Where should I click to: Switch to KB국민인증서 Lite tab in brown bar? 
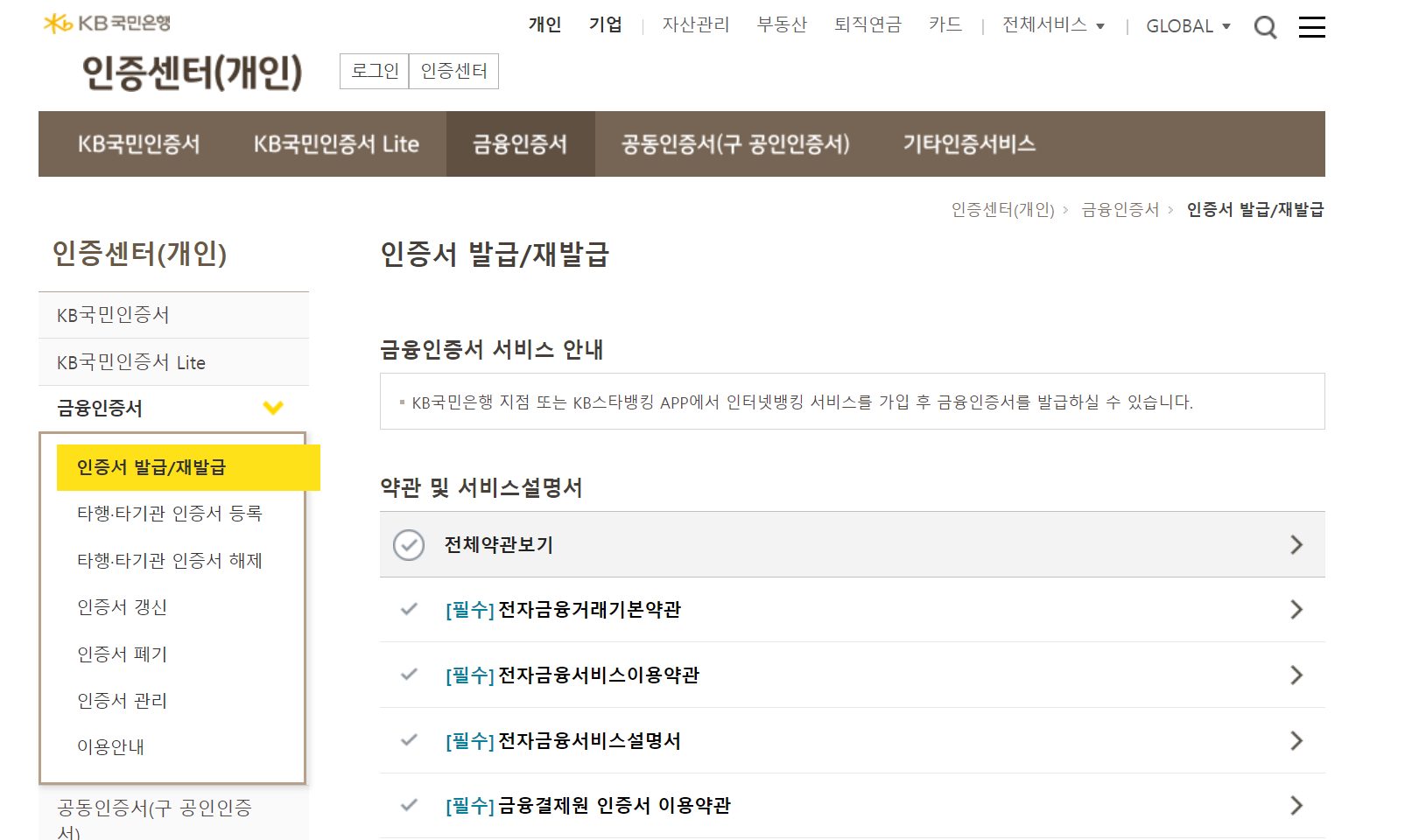point(336,144)
